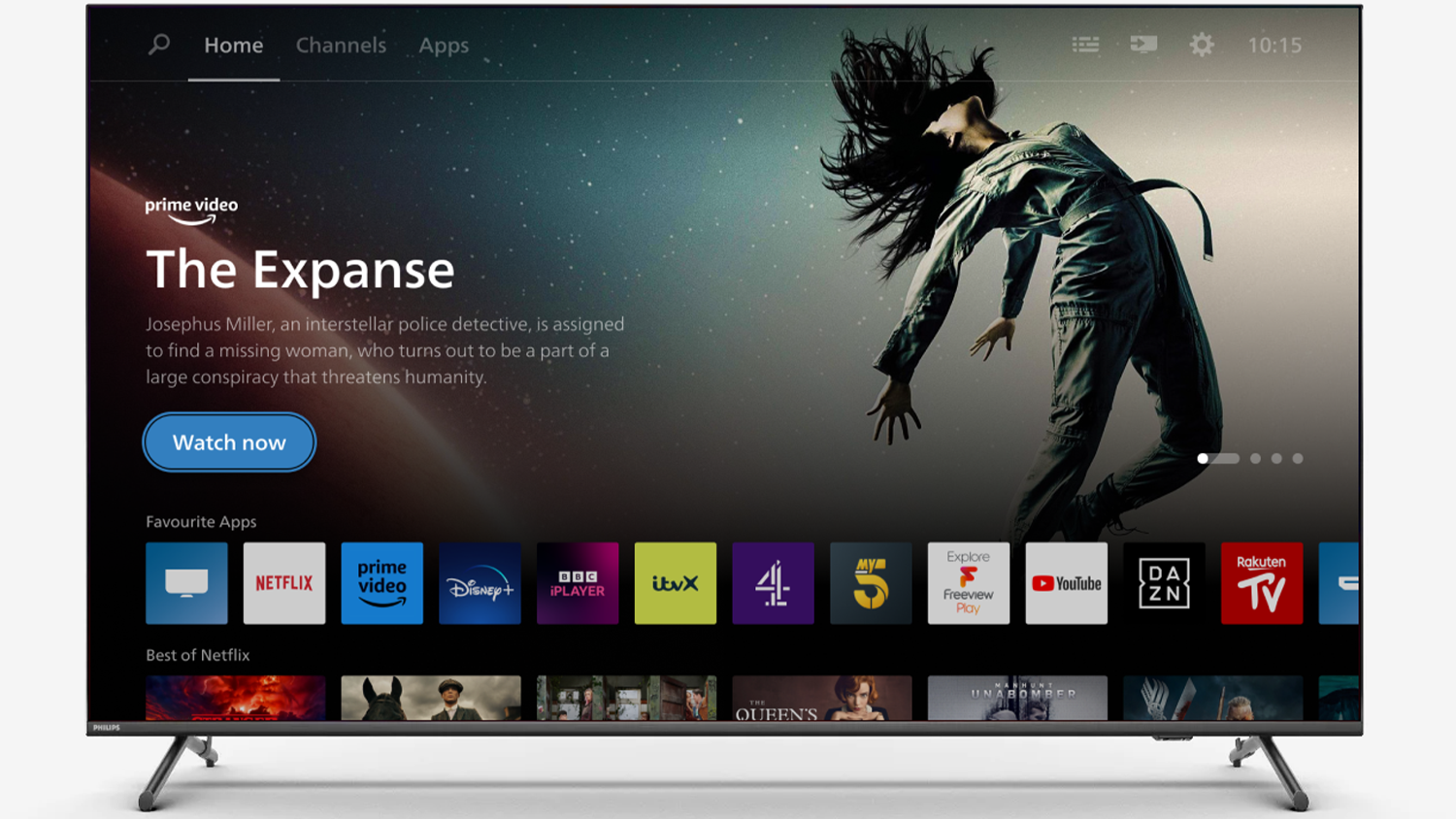Open the Disney+ app tile
The width and height of the screenshot is (1456, 819).
point(480,583)
